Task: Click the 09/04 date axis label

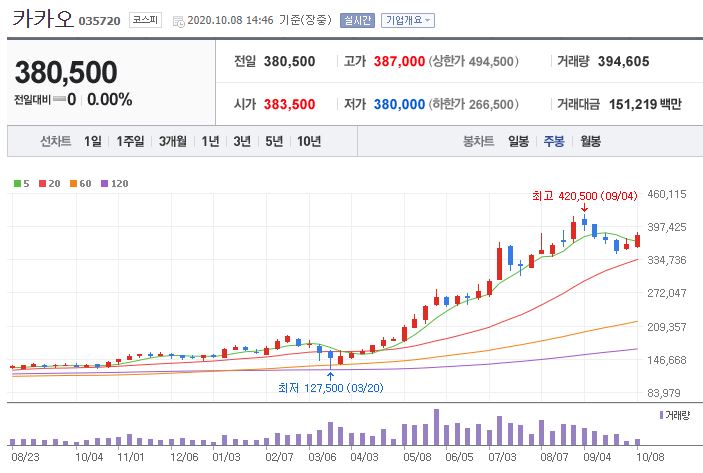Action: 597,457
